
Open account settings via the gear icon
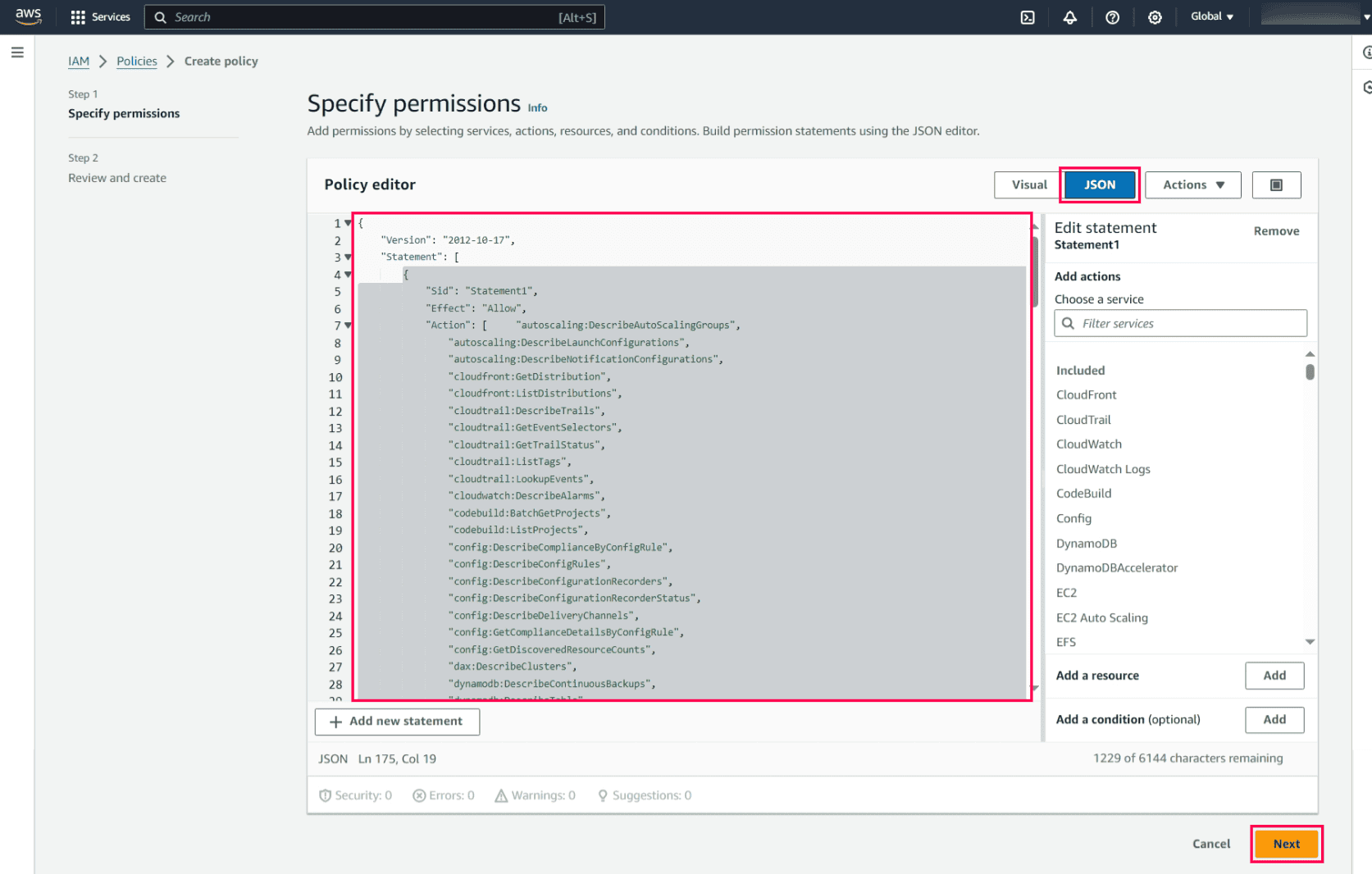coord(1155,16)
